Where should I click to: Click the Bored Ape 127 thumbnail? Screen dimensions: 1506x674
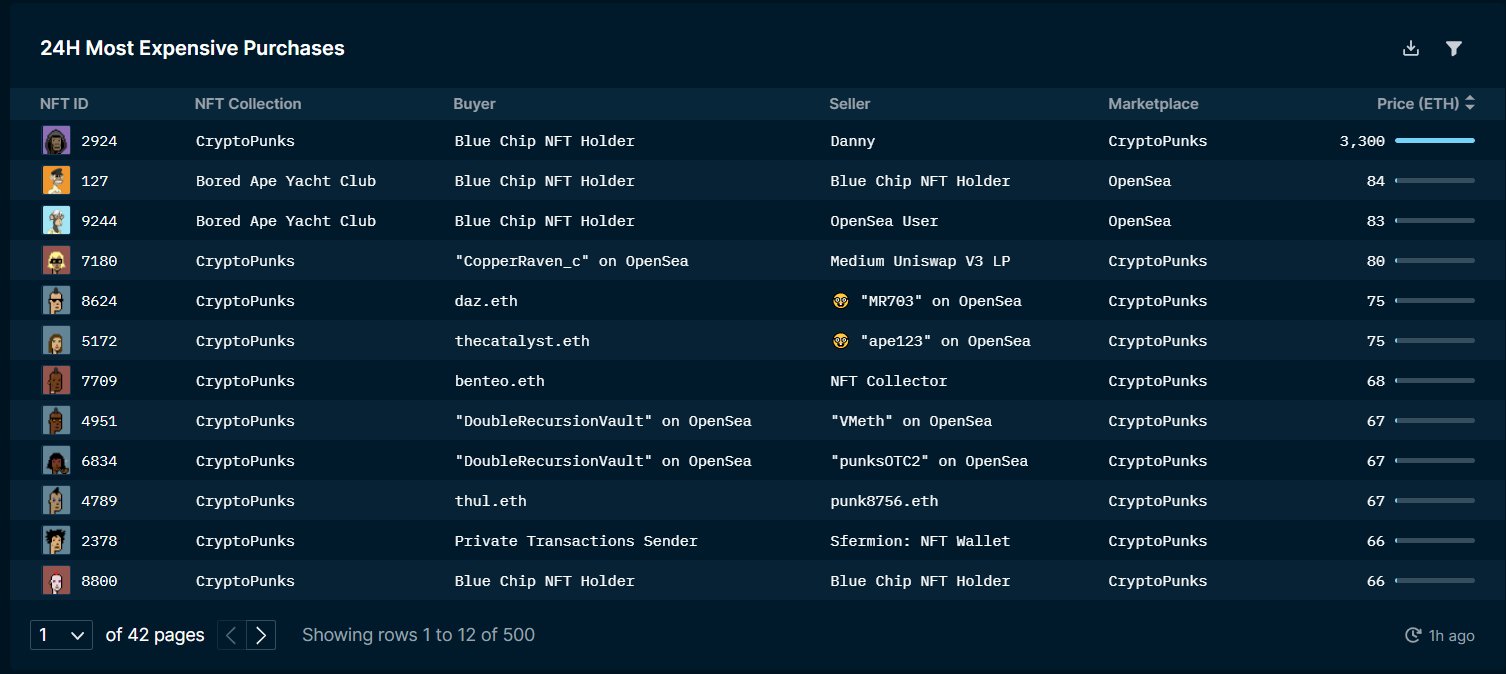[x=56, y=181]
